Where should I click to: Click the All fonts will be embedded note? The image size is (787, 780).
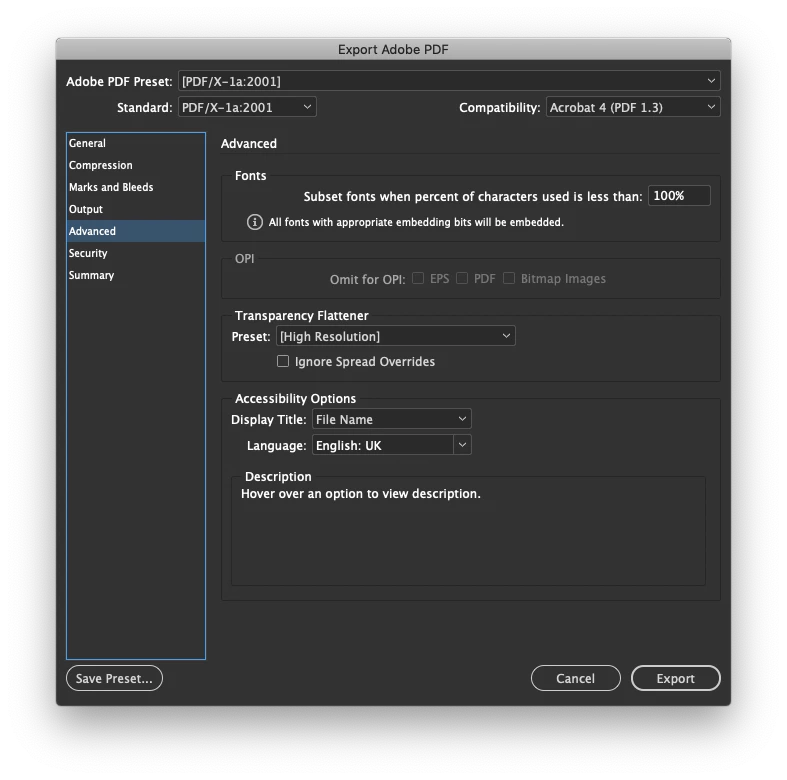tap(416, 222)
